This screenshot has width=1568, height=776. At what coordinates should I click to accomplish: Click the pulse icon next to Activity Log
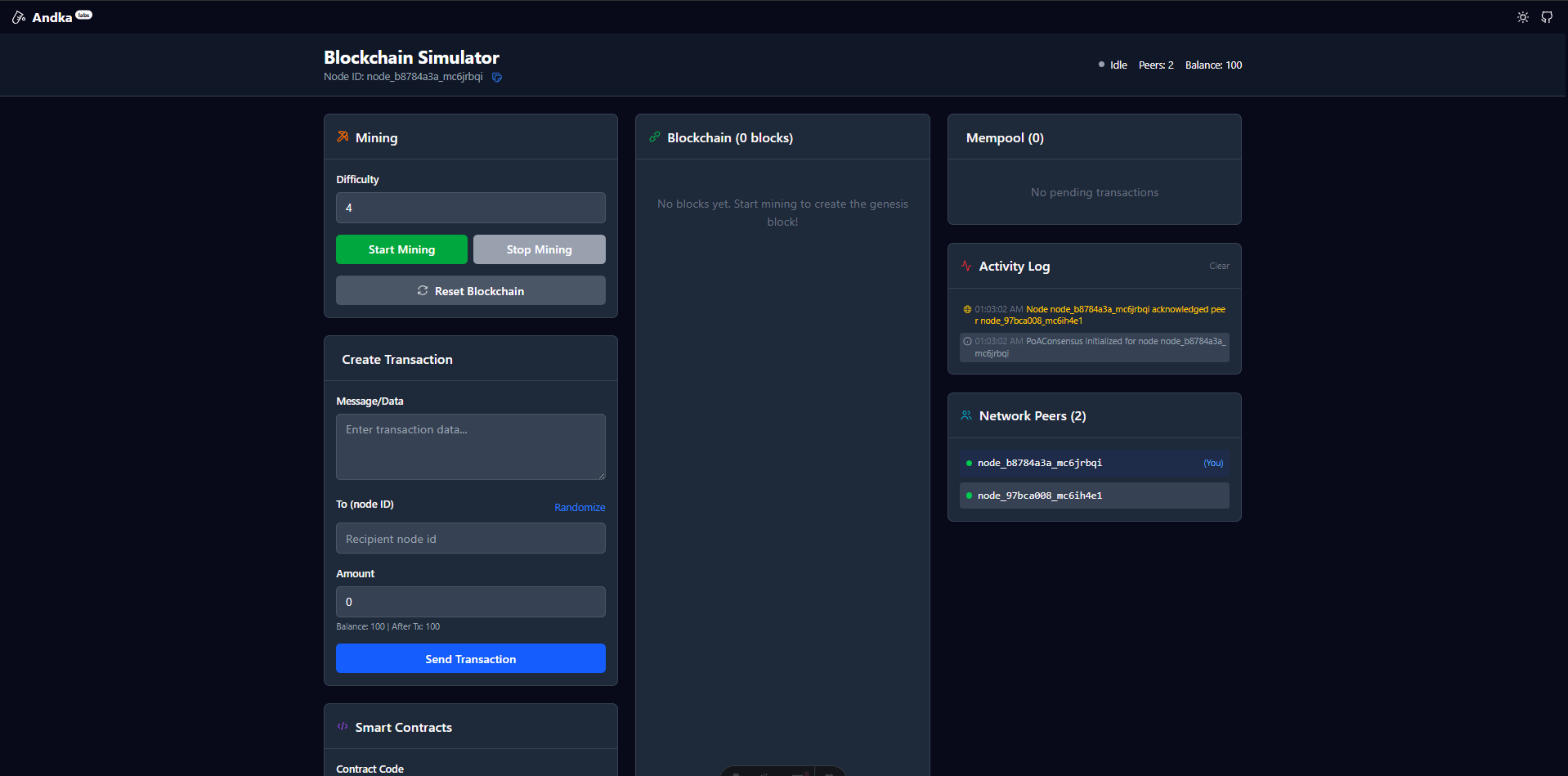966,266
